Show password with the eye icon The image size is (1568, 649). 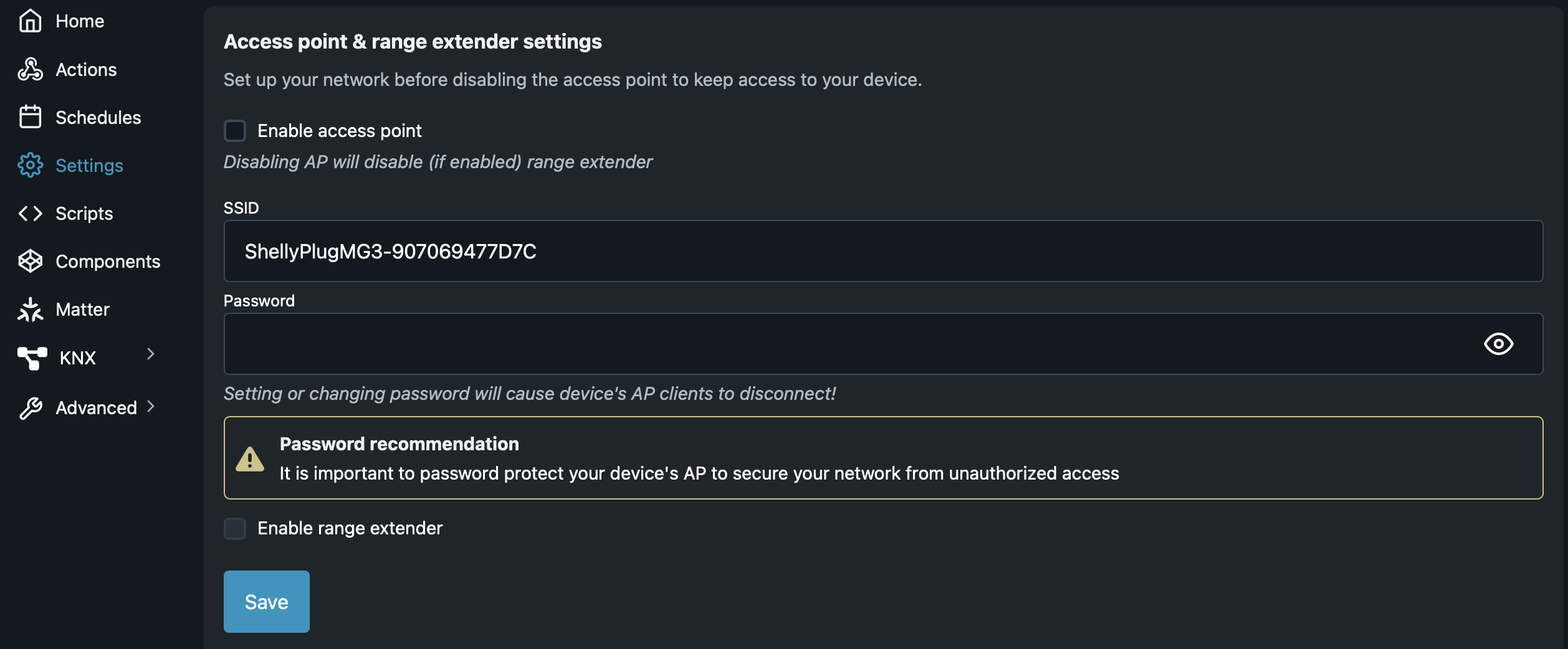[x=1498, y=344]
